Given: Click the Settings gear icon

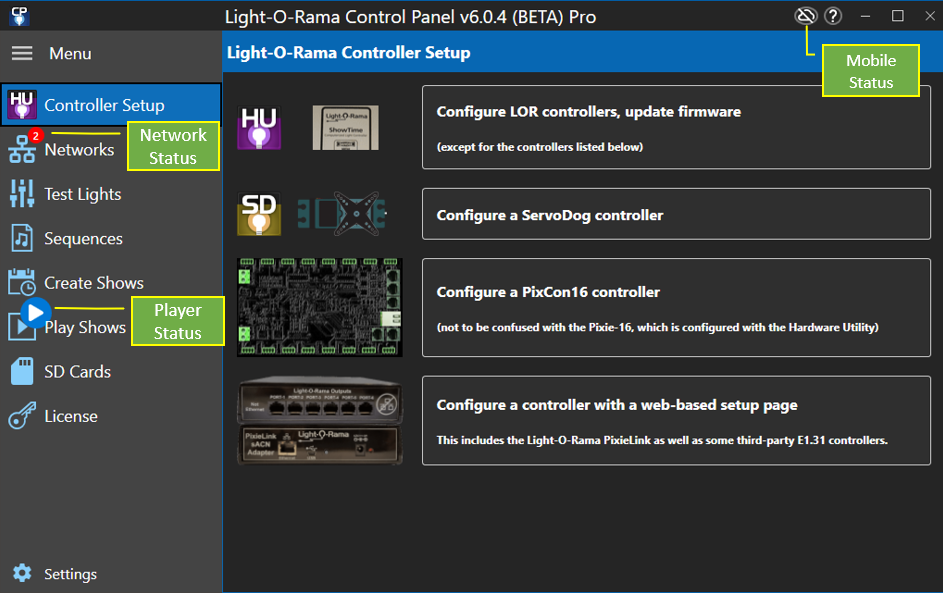Looking at the screenshot, I should point(22,574).
